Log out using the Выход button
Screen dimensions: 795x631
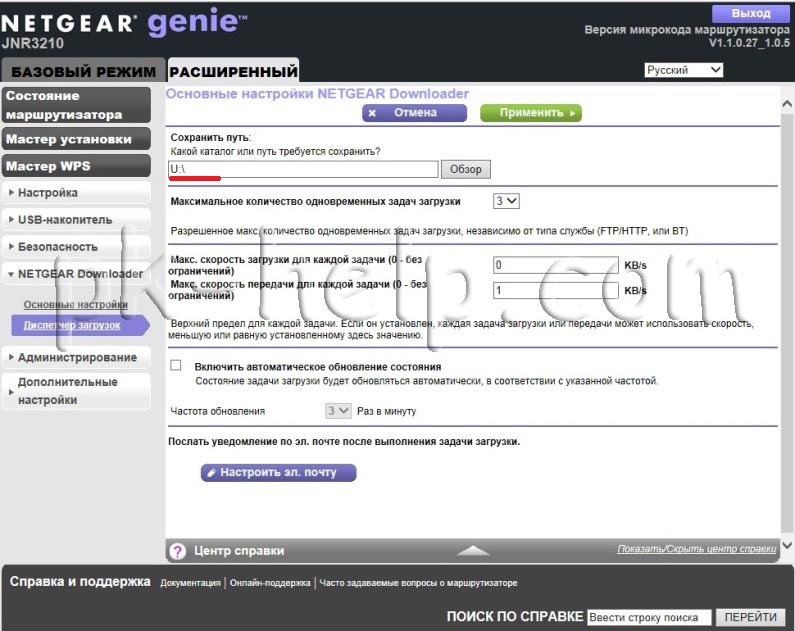pyautogui.click(x=750, y=14)
